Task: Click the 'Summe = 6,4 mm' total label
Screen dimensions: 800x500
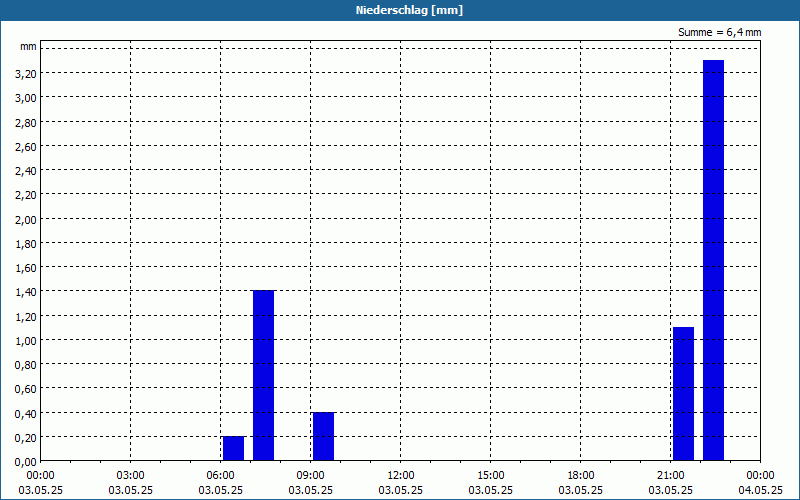Action: (719, 32)
